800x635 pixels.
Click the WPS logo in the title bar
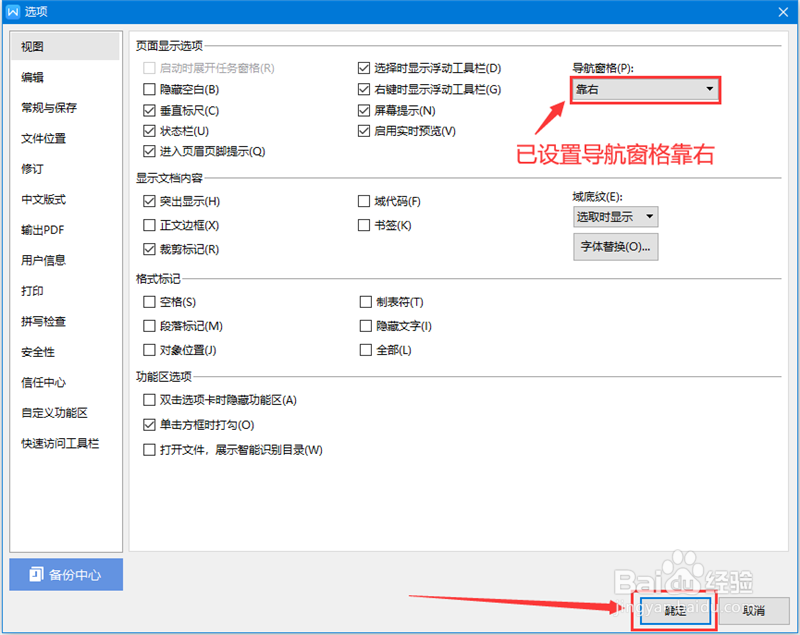(12, 11)
